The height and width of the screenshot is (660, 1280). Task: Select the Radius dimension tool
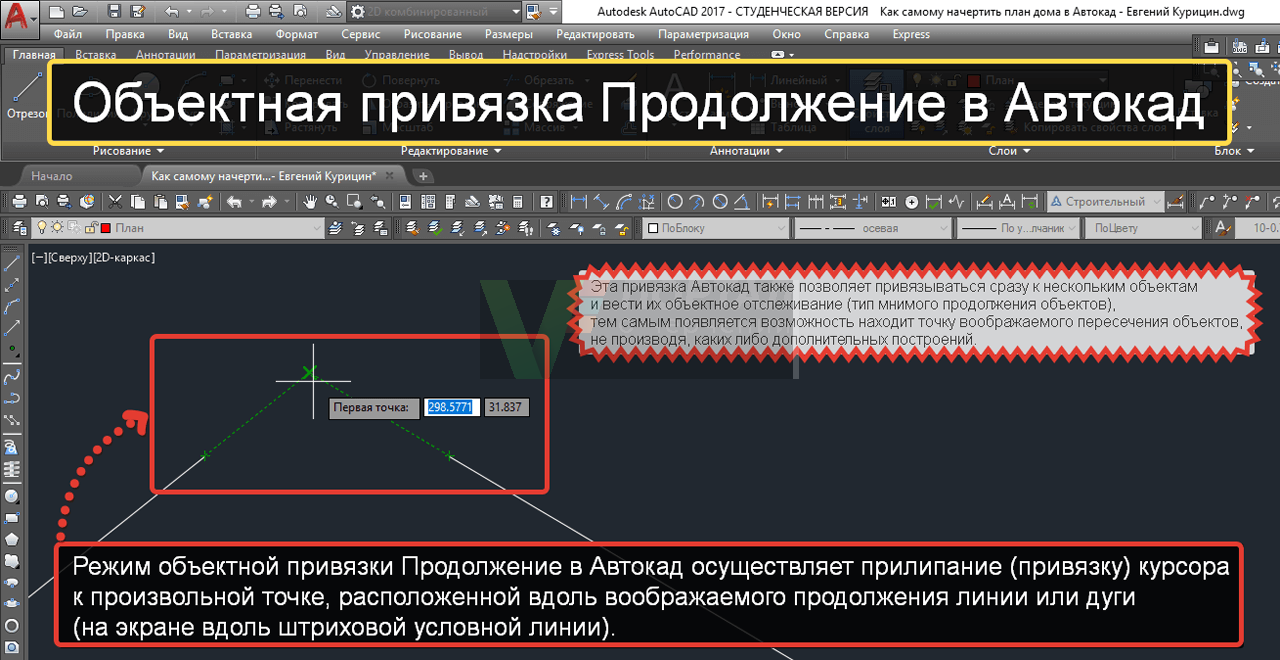point(675,201)
